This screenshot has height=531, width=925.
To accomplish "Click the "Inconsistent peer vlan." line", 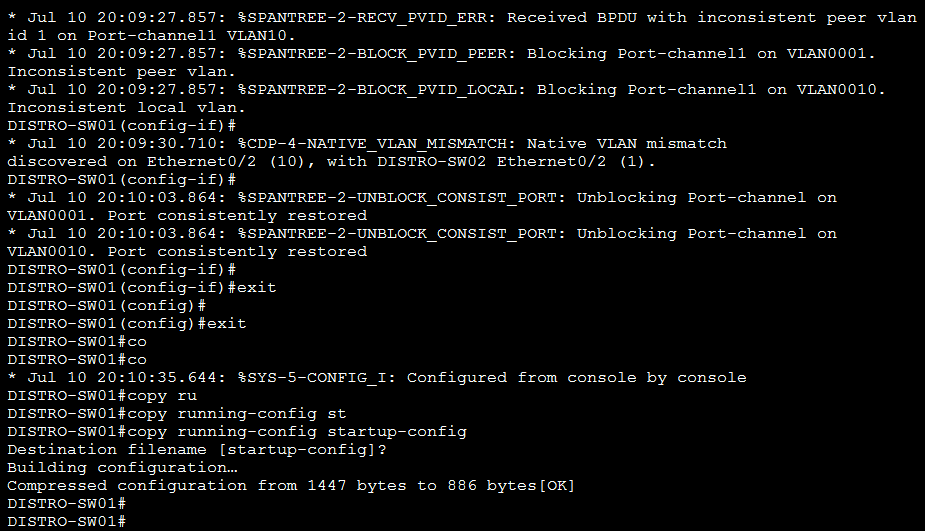I will point(122,72).
